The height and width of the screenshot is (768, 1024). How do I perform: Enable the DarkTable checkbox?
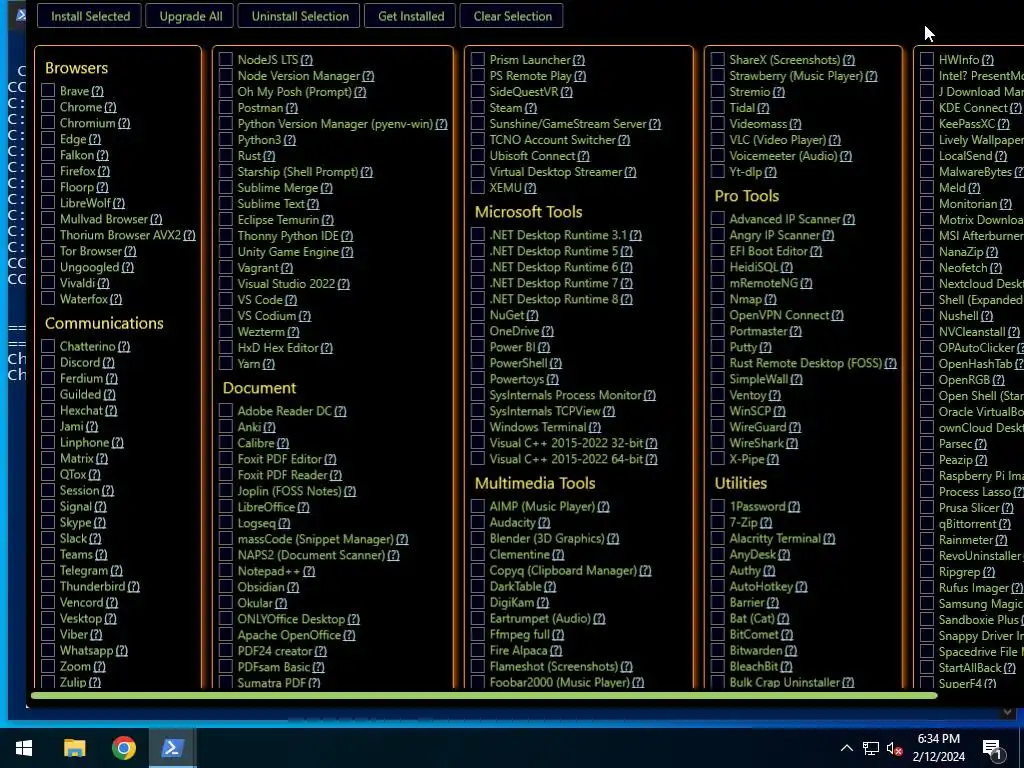[478, 586]
